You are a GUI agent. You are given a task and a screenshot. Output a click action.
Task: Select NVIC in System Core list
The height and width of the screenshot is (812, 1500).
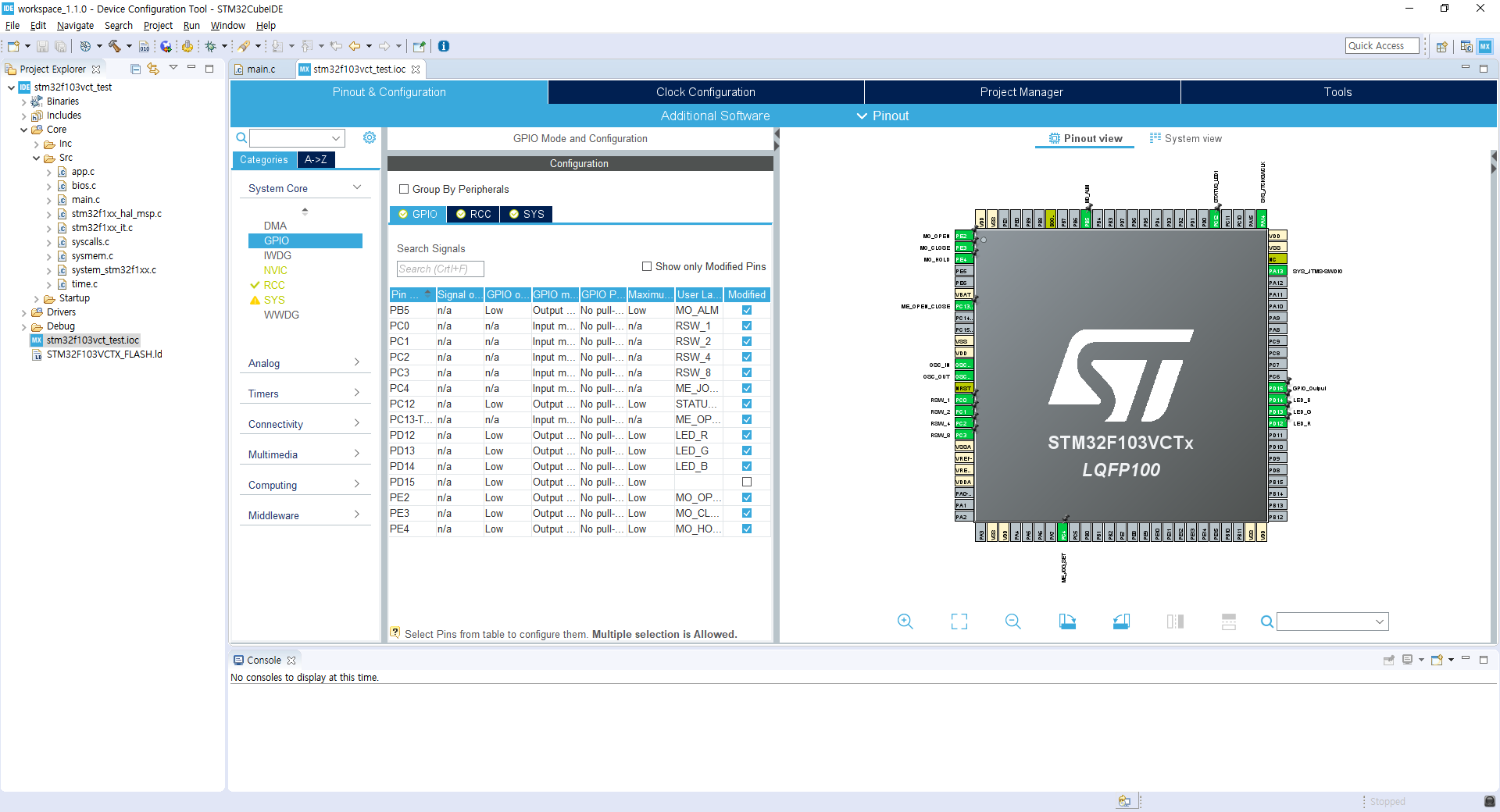[275, 270]
